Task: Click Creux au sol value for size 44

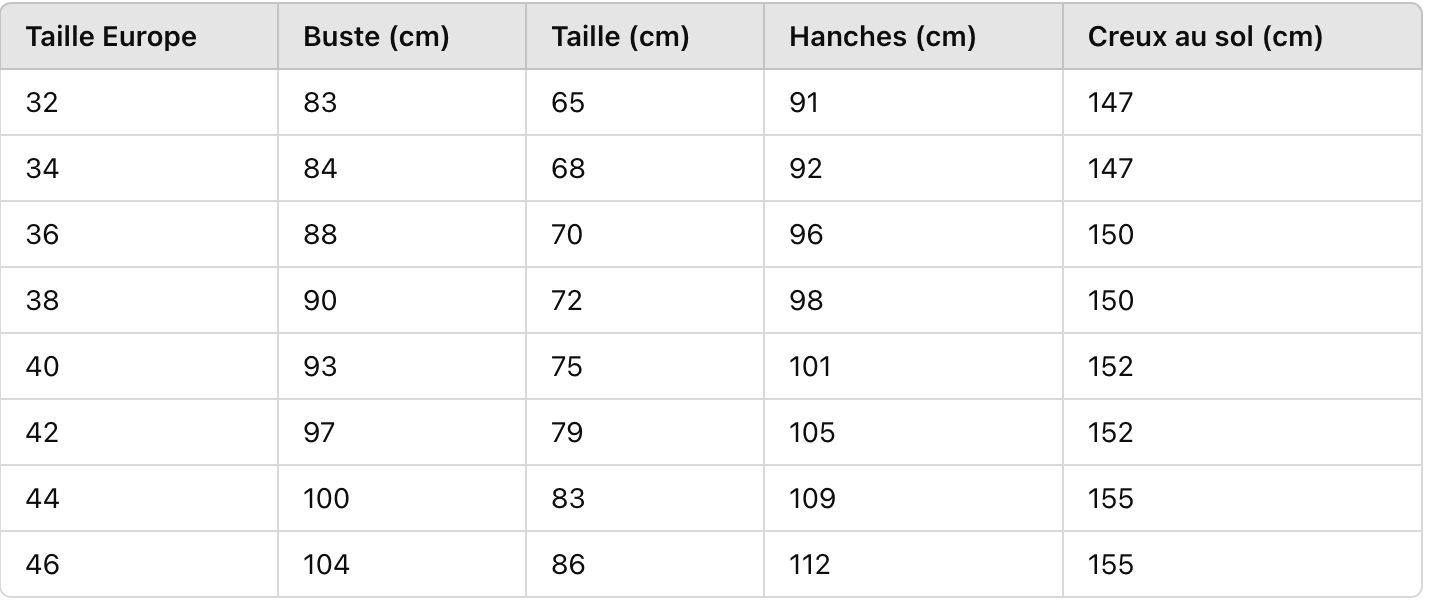Action: [x=1110, y=498]
